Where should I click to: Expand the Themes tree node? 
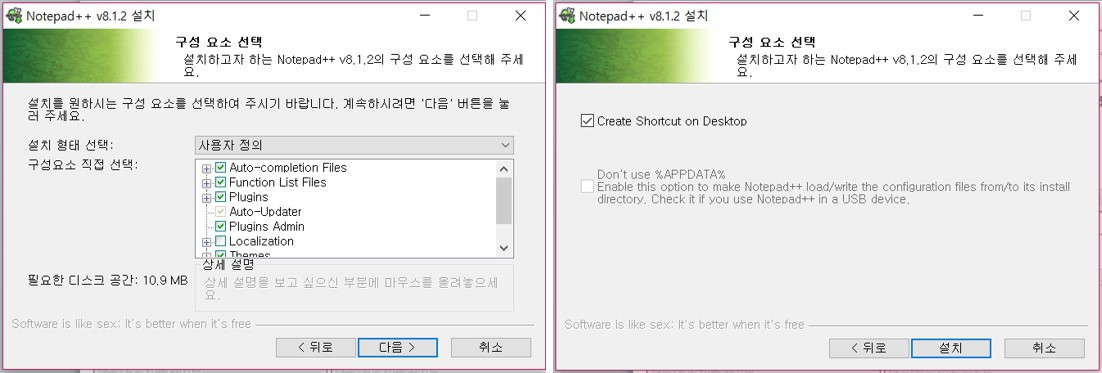(207, 256)
